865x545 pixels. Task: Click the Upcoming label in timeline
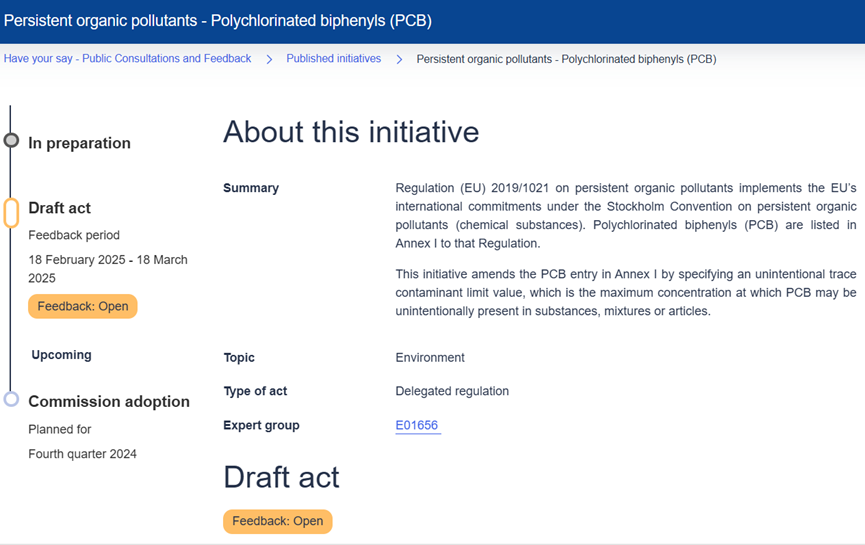(61, 355)
